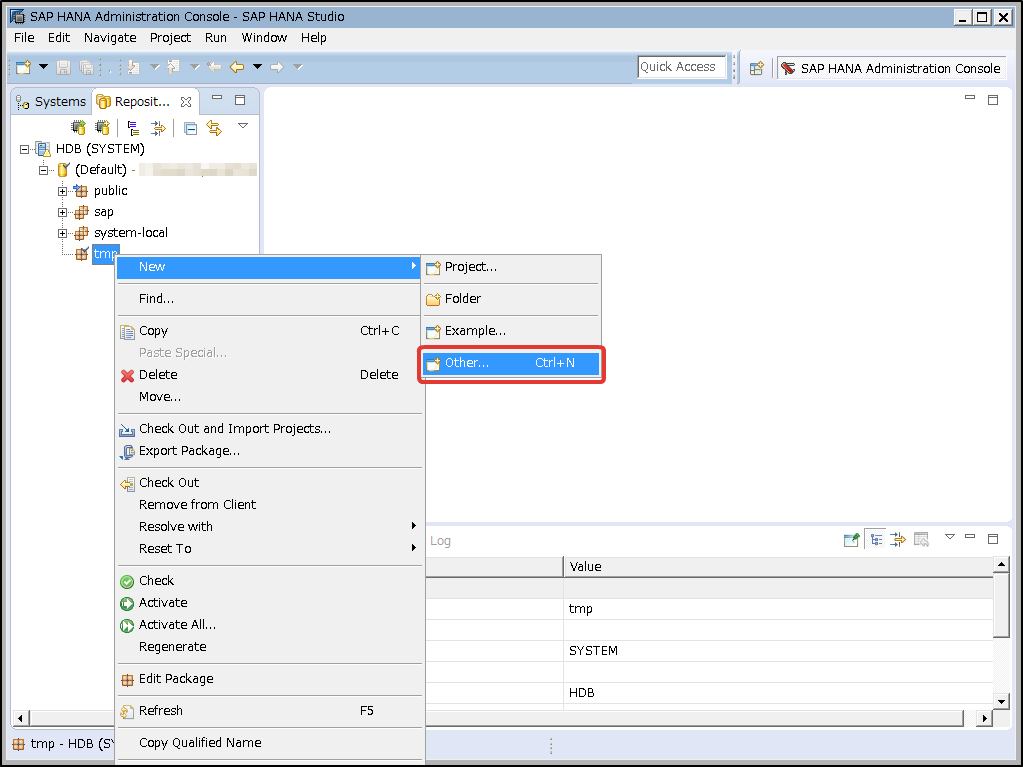Select the tmp package in tree
Image resolution: width=1023 pixels, height=767 pixels.
tap(105, 254)
